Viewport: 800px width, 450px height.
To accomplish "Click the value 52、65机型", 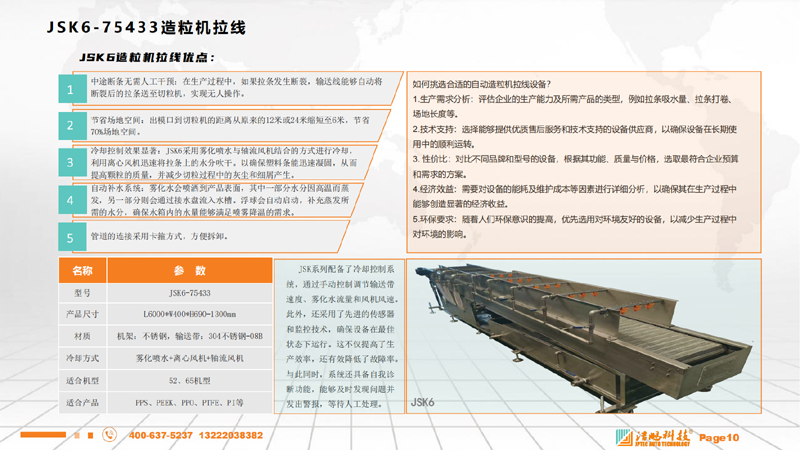I will point(189,381).
